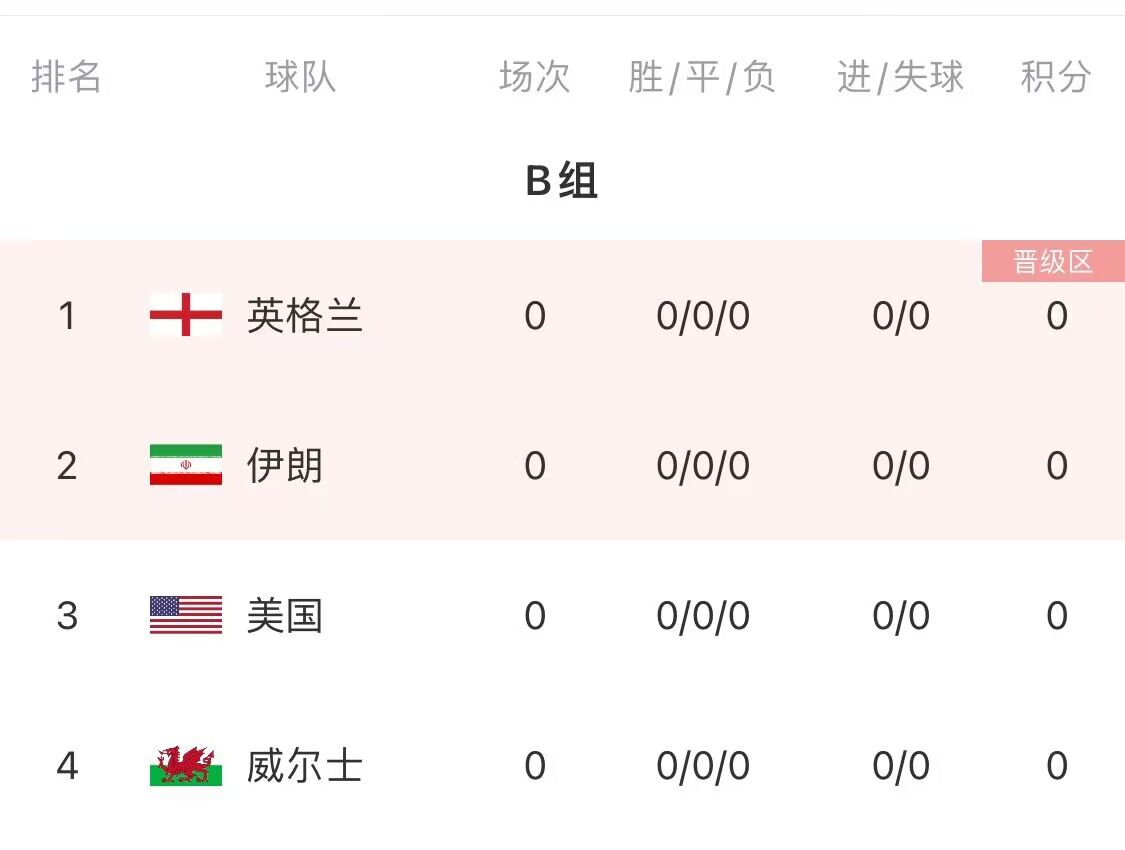Select the 美国 team name
The image size is (1125, 850).
pos(285,615)
